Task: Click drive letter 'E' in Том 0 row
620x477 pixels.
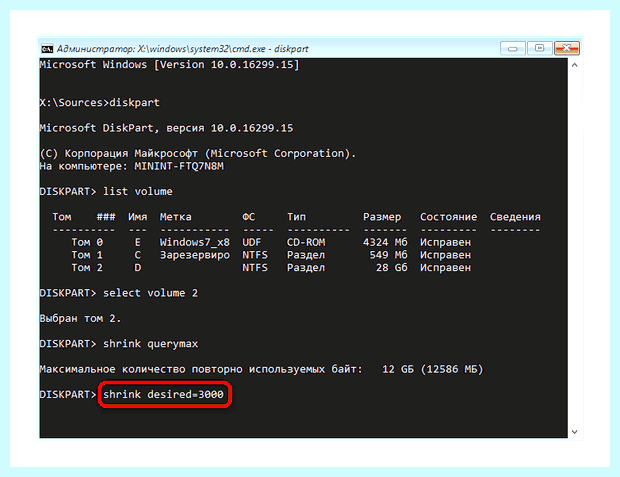Action: [137, 242]
